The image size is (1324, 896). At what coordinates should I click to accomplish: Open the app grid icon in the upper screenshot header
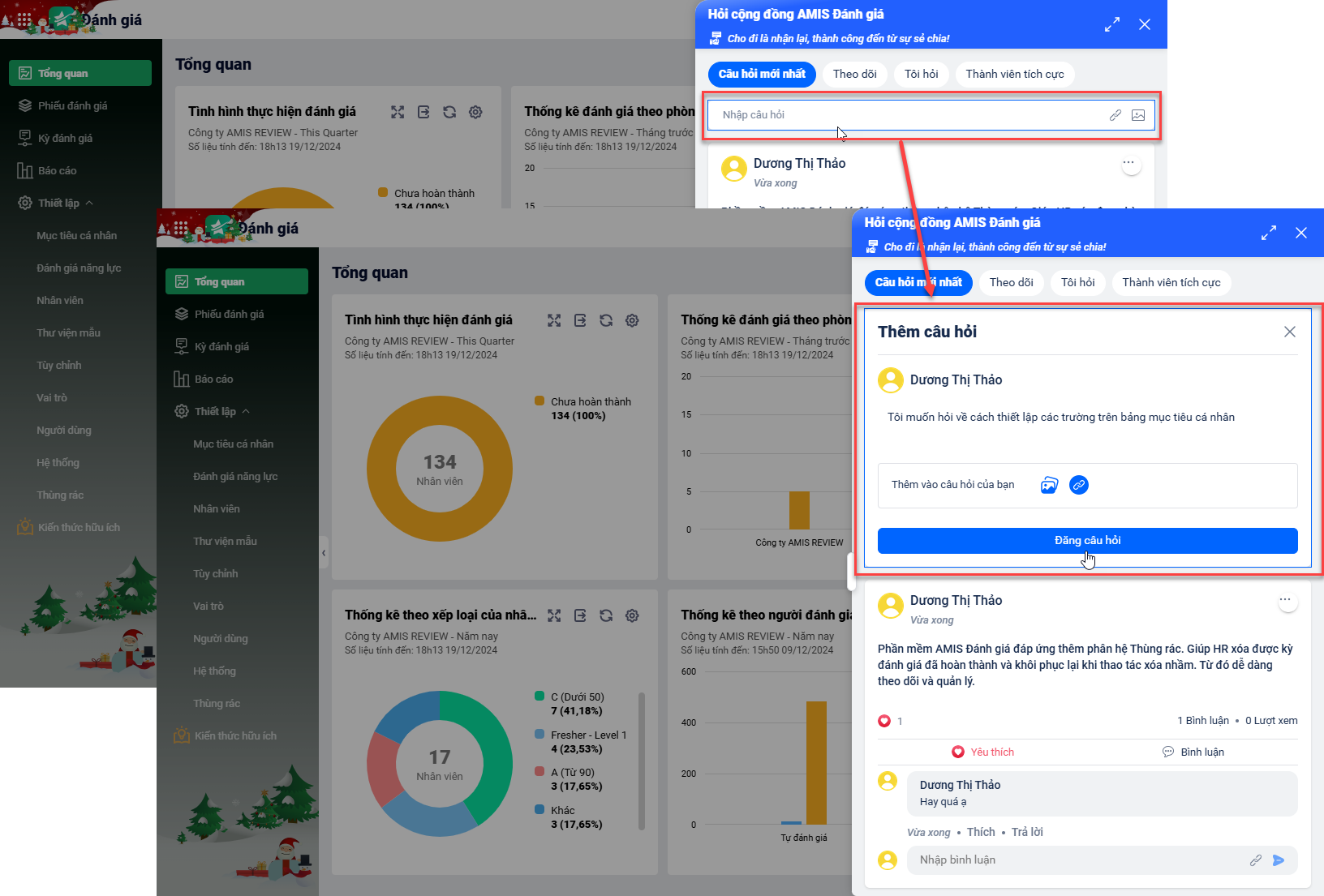(24, 19)
